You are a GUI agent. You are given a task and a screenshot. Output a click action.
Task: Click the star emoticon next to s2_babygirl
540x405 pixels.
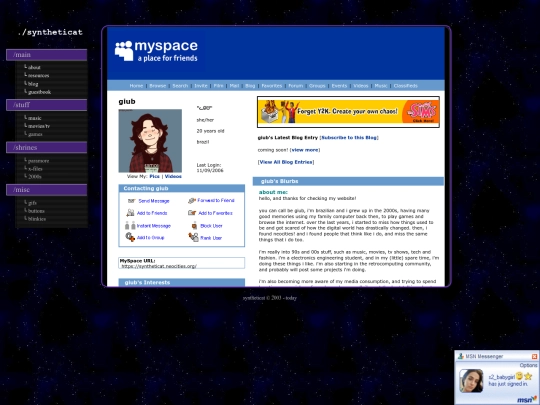528,376
